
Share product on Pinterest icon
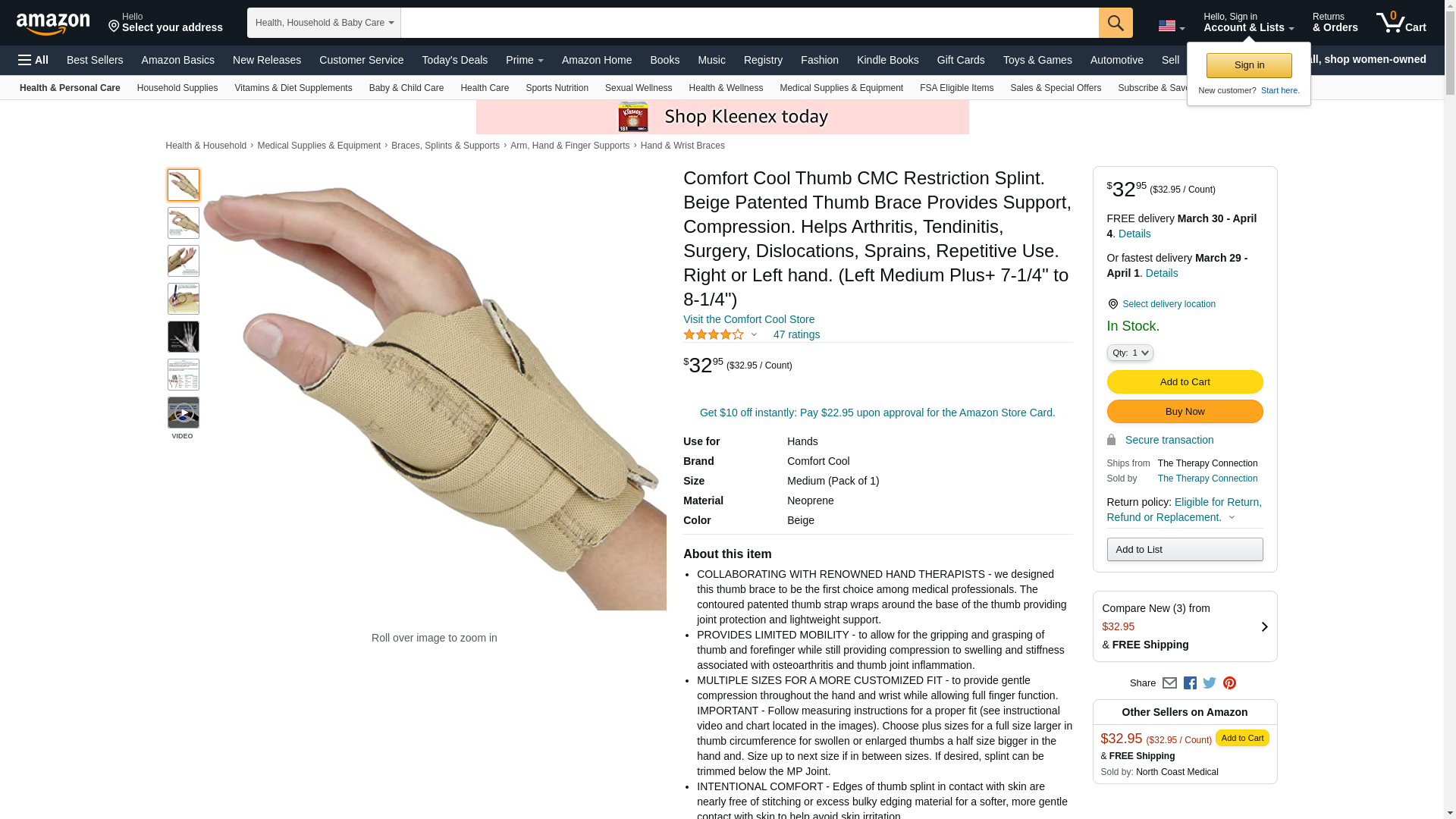[x=1229, y=683]
